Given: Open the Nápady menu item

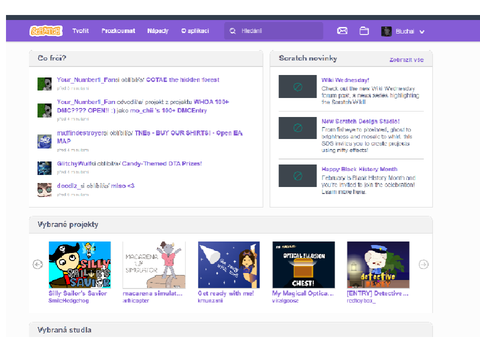Looking at the screenshot, I should [x=158, y=31].
